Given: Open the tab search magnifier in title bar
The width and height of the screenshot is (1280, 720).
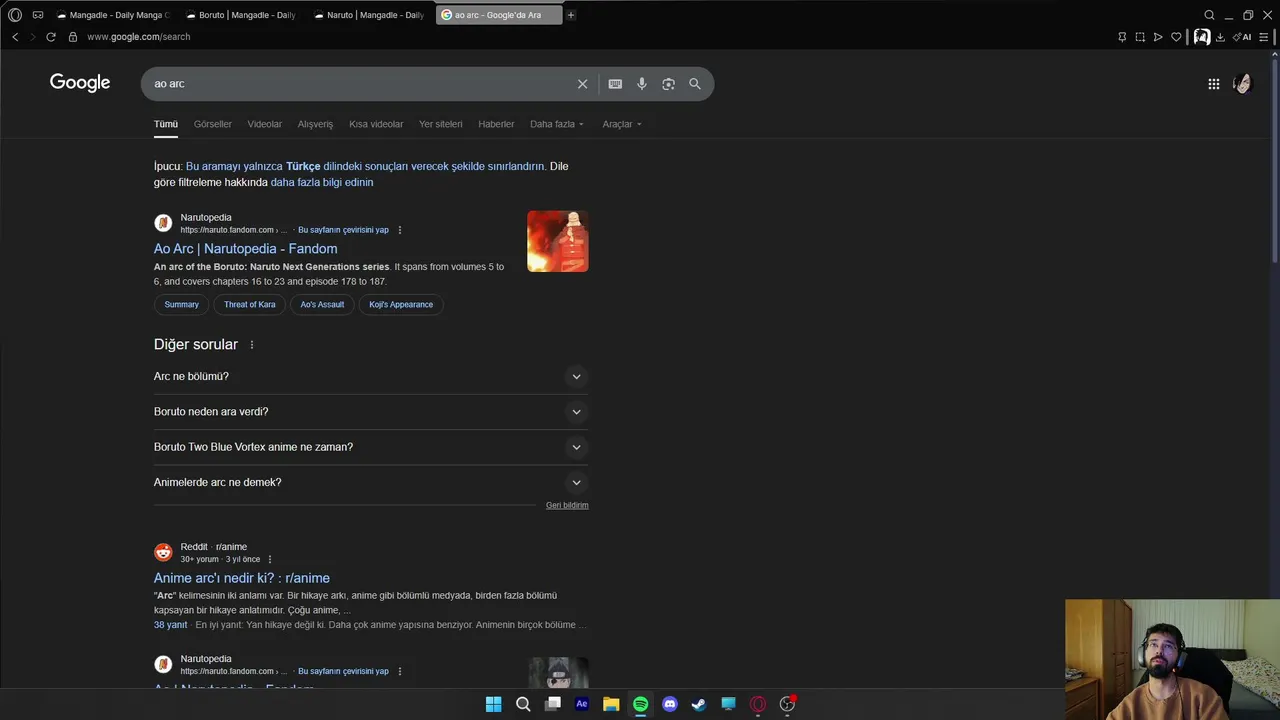Looking at the screenshot, I should point(1209,15).
